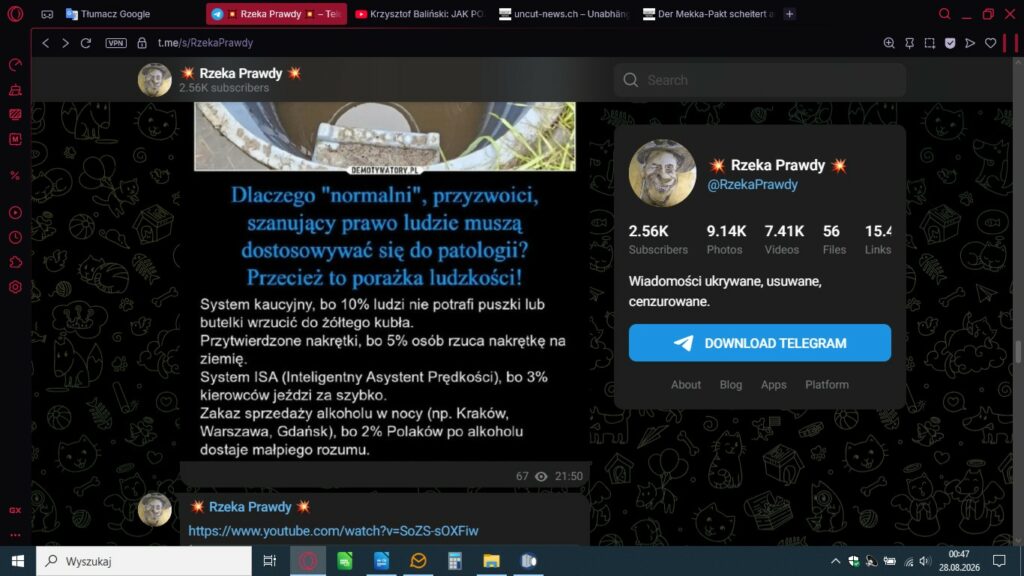Image resolution: width=1024 pixels, height=576 pixels.
Task: Open Extensions cube sidebar icon
Action: [x=15, y=263]
